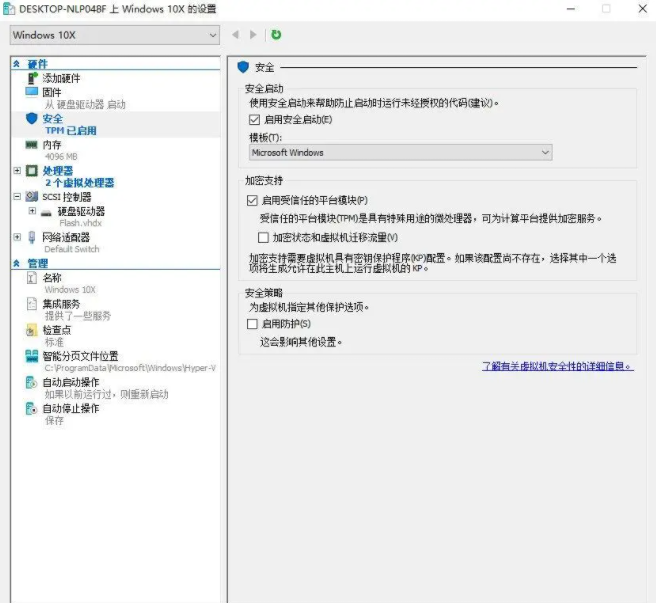Expand the 处理器 tree node

[x=17, y=171]
